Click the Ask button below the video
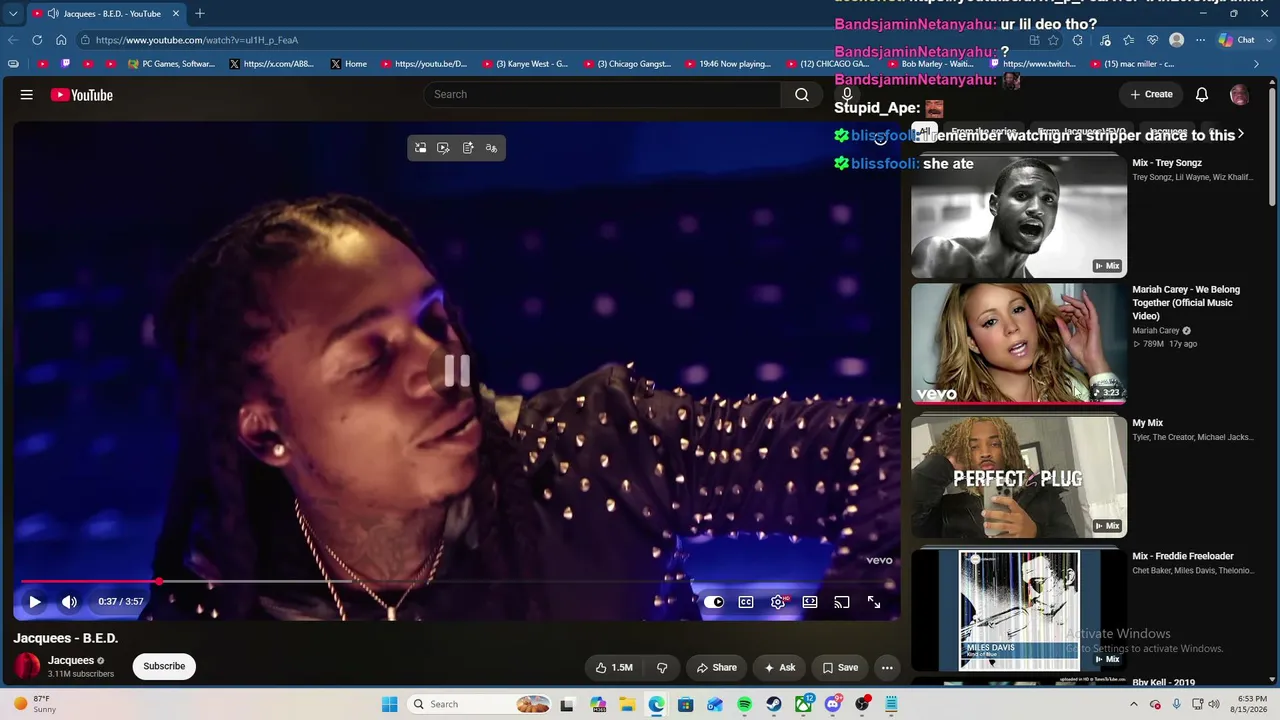The height and width of the screenshot is (720, 1280). 780,668
